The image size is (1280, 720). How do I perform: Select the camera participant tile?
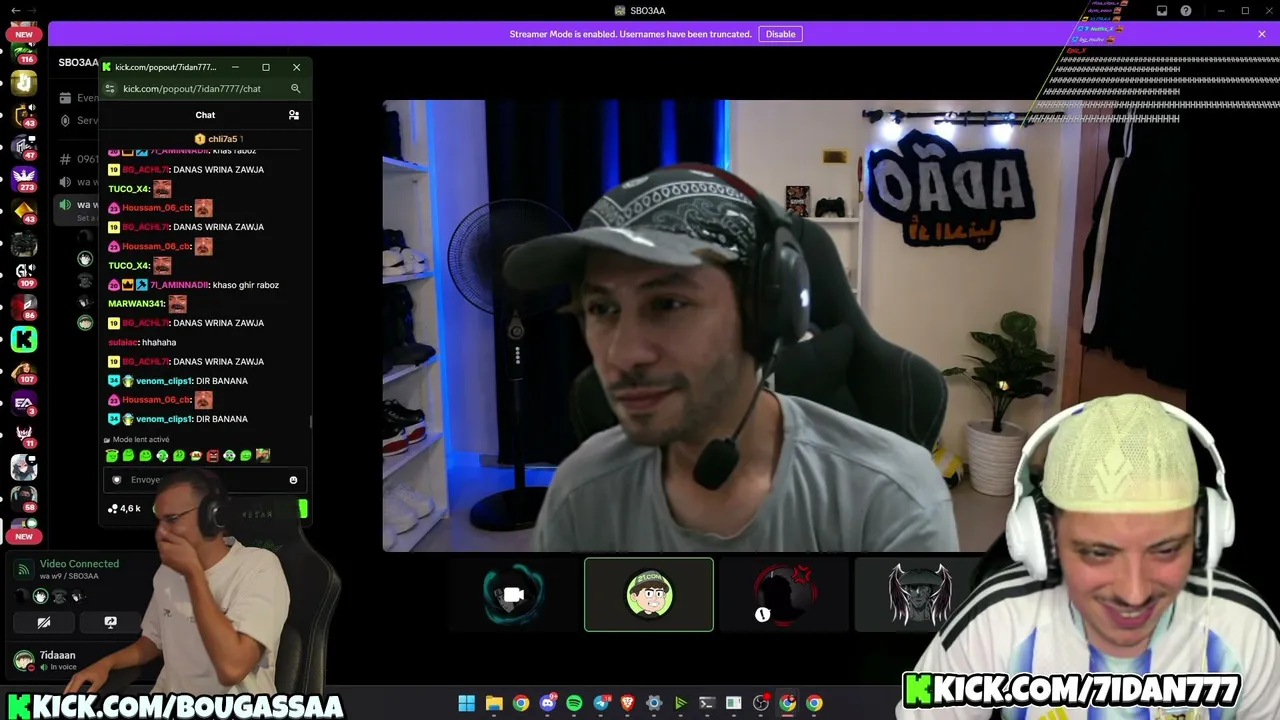tap(514, 595)
